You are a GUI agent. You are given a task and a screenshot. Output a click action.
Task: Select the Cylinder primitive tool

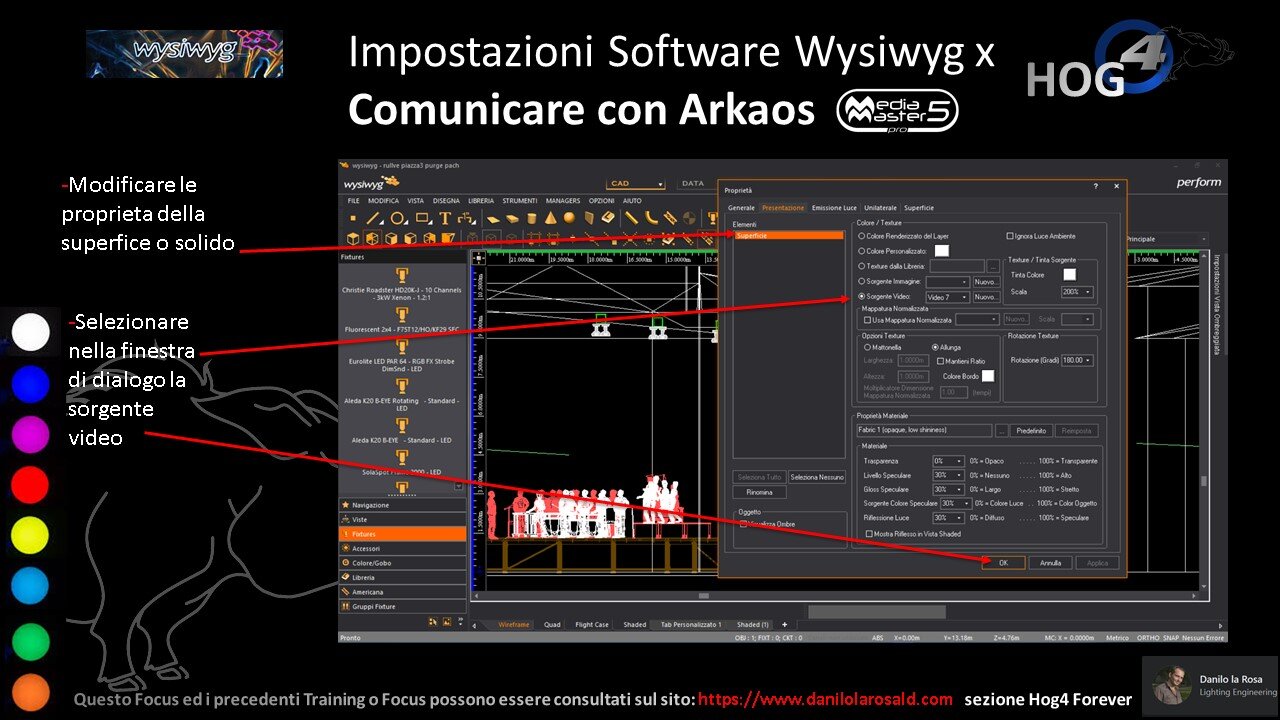531,218
